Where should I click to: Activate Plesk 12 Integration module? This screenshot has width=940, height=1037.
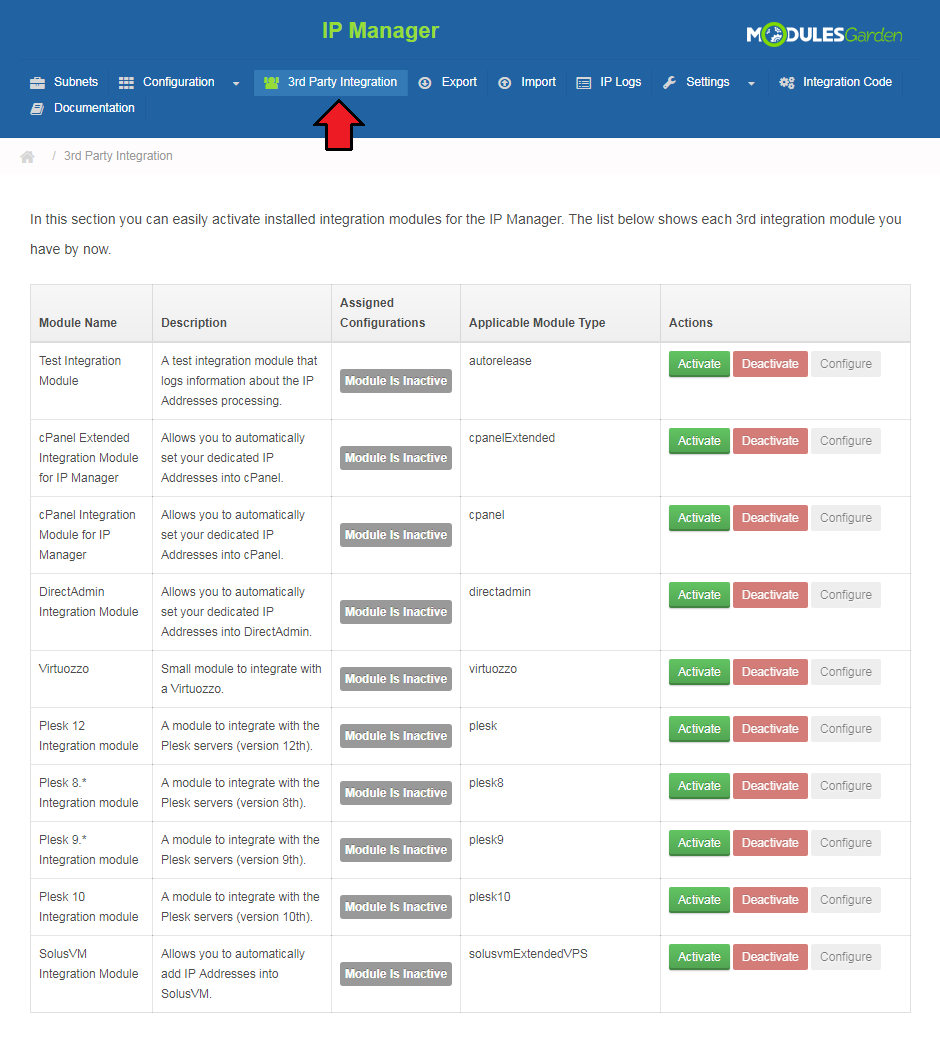click(699, 729)
